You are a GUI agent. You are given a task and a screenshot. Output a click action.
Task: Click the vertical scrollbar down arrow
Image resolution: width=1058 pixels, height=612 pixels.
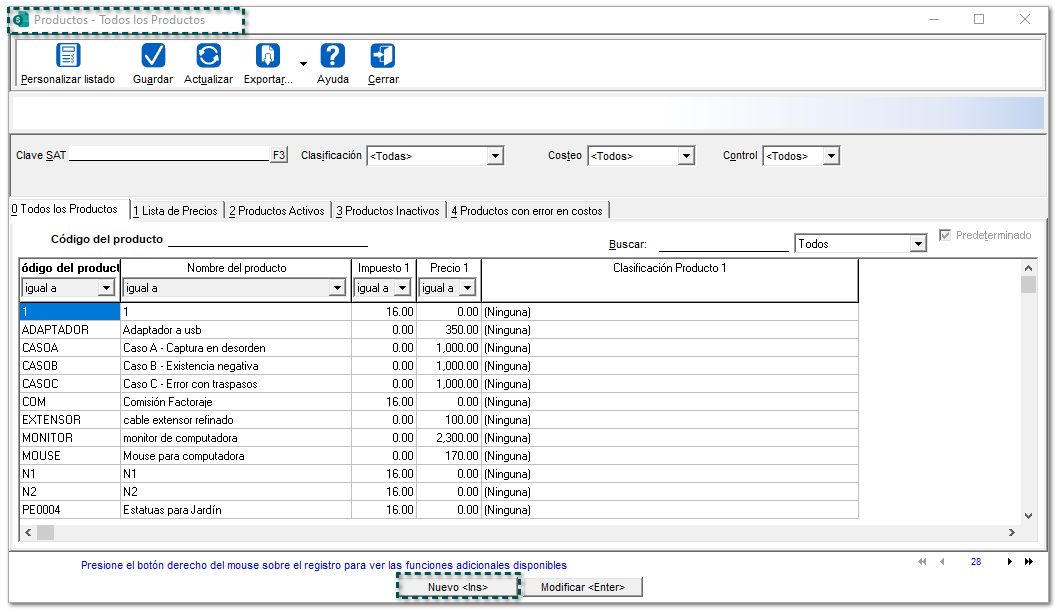[x=1028, y=516]
